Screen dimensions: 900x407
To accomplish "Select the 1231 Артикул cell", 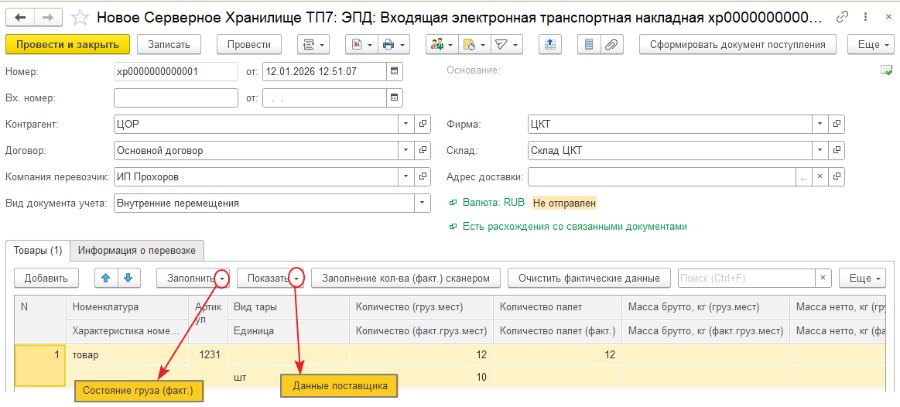I will click(x=208, y=355).
